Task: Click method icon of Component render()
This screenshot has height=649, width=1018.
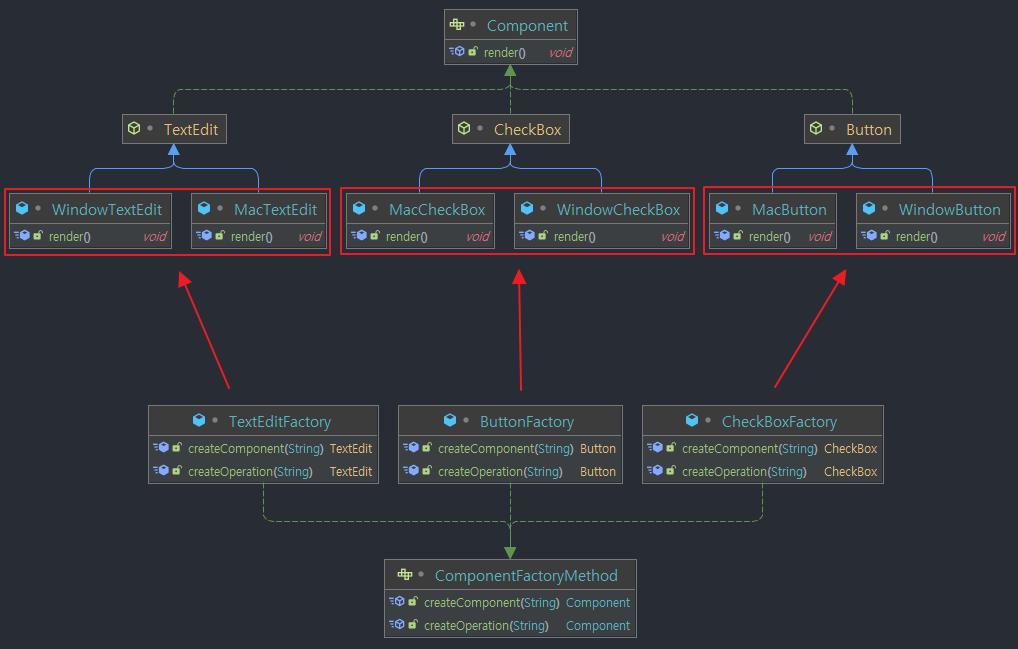Action: point(457,51)
